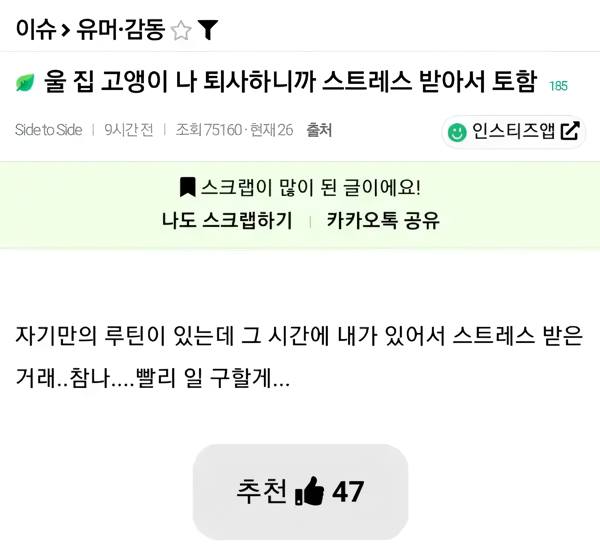Viewport: 600px width, 556px height.
Task: View the 185 comments count
Action: pos(558,86)
